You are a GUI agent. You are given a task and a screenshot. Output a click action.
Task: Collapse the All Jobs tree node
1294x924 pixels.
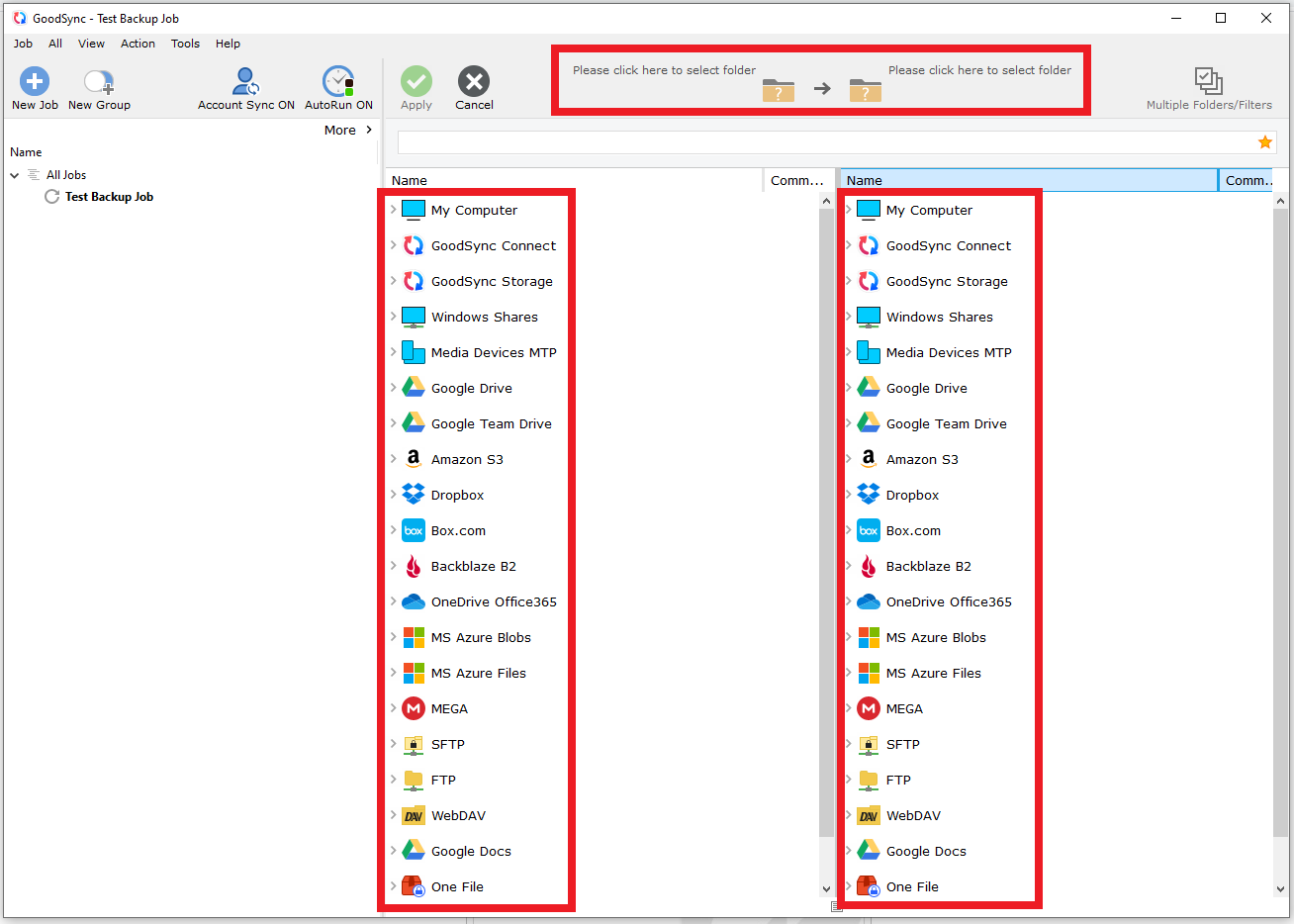pos(15,175)
